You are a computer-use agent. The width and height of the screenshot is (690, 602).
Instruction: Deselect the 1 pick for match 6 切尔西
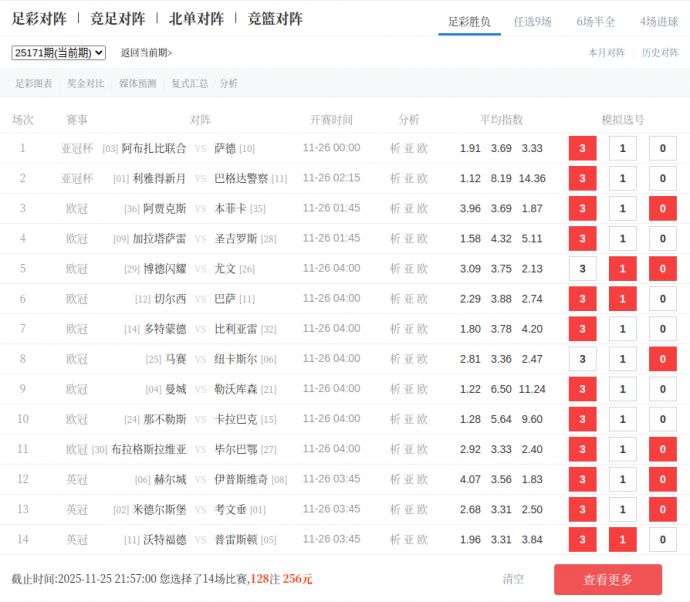coord(623,299)
